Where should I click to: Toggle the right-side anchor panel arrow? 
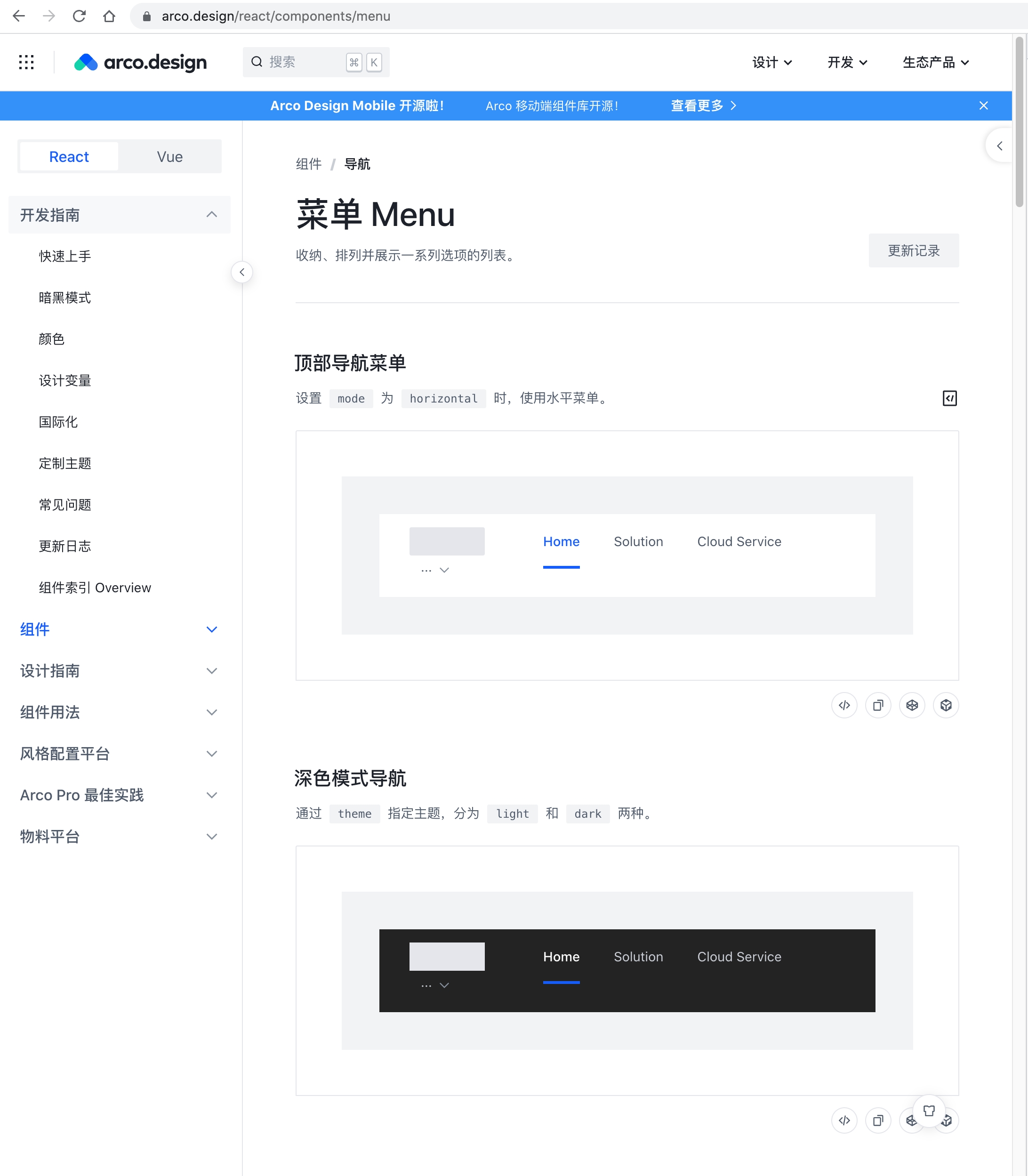click(999, 146)
